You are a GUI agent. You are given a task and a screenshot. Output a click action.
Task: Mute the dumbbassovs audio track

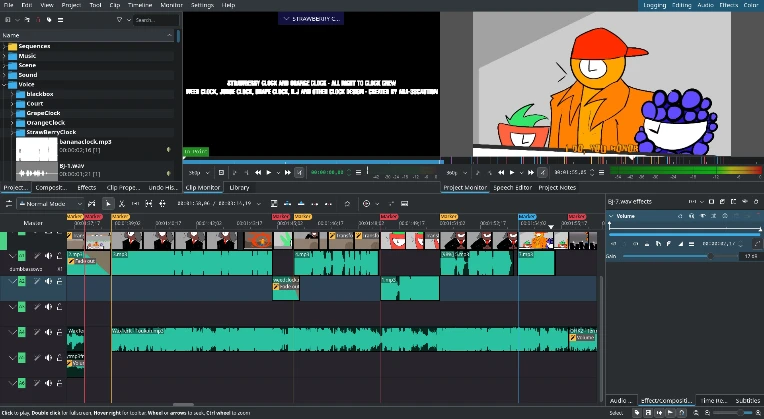pos(48,256)
